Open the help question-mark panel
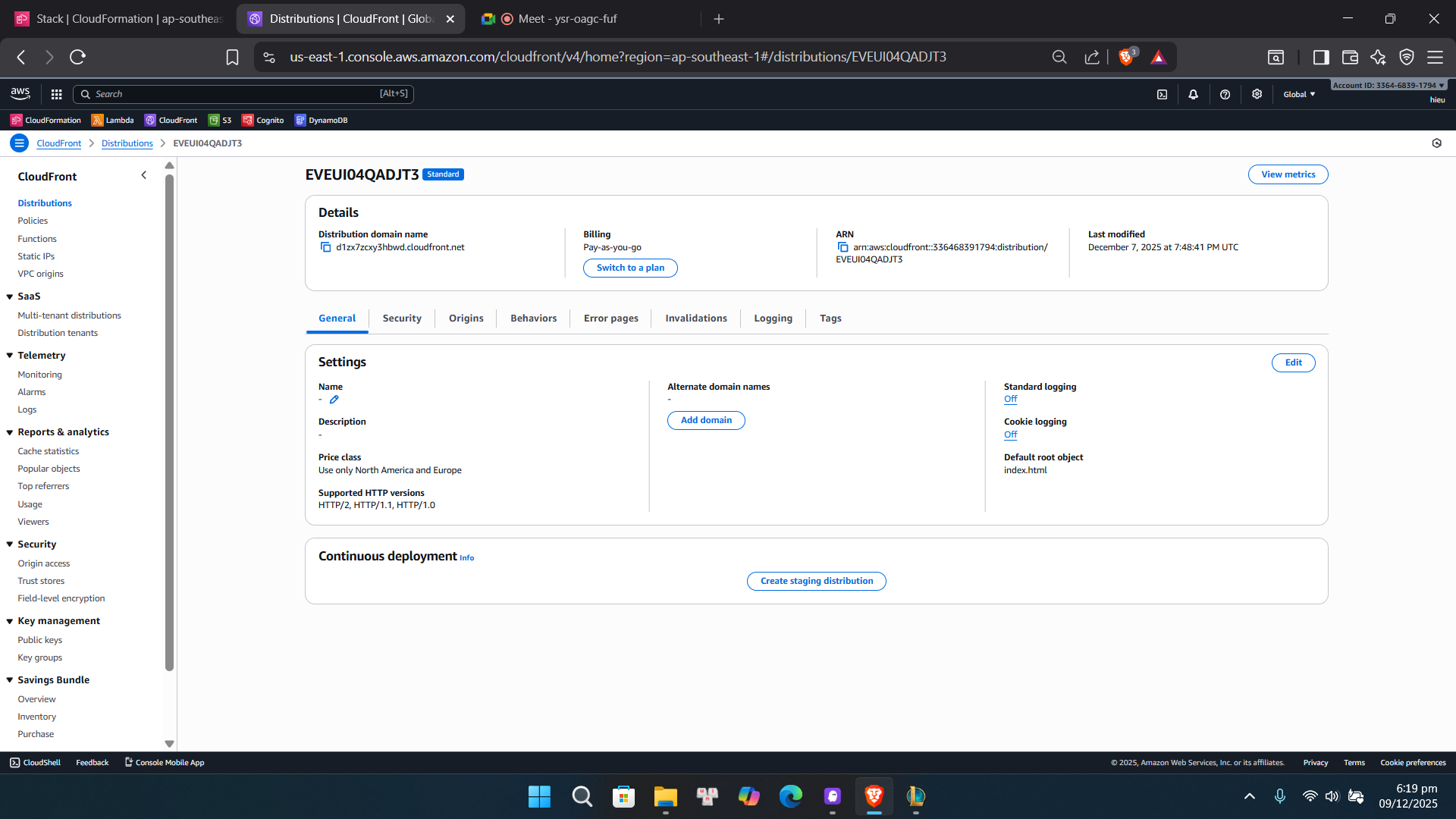 (1225, 94)
